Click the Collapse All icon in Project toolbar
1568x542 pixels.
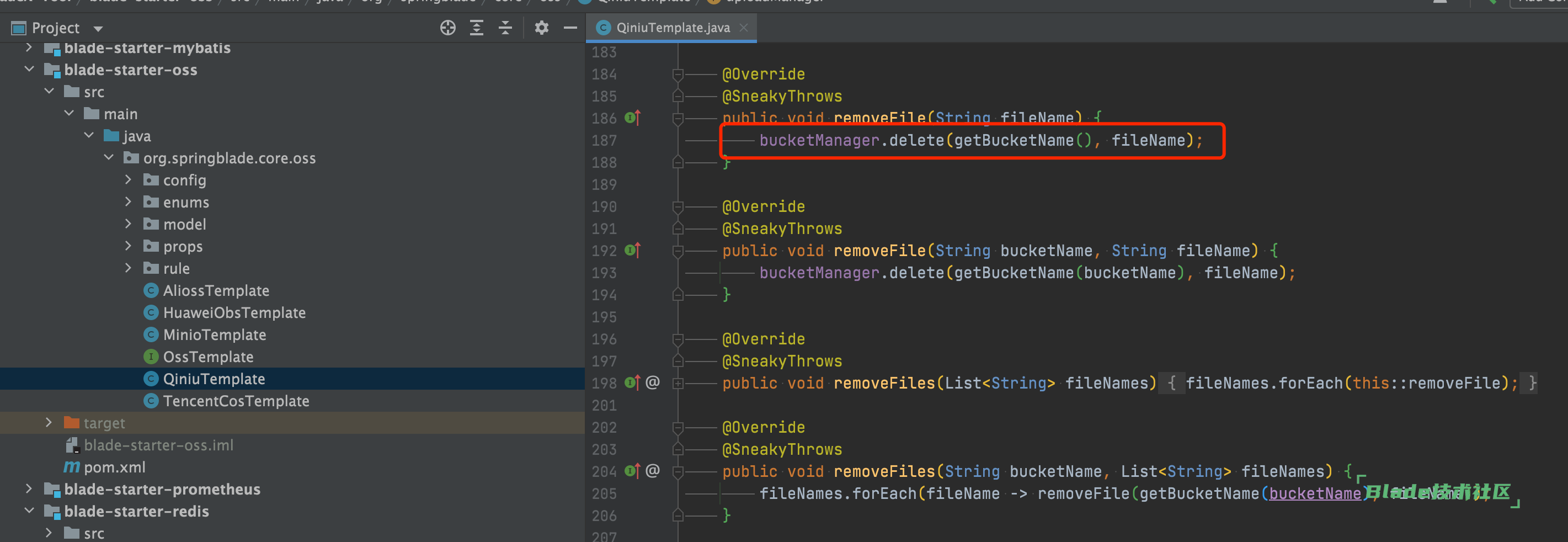click(x=505, y=28)
